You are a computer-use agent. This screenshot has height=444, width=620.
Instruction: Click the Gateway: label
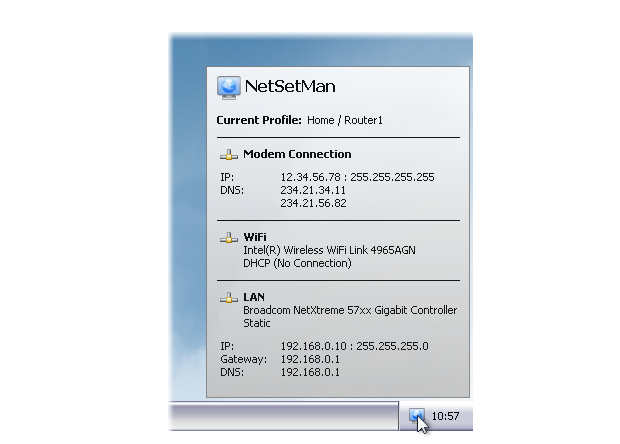click(244, 359)
